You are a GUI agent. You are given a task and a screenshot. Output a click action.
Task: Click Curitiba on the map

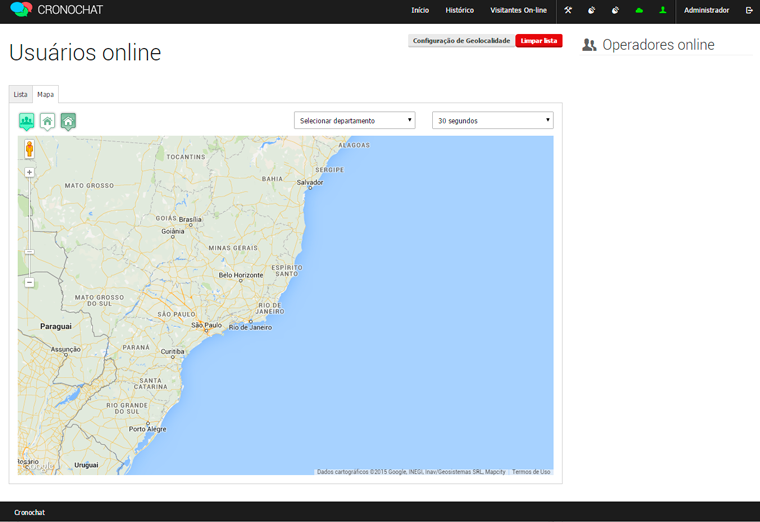172,351
